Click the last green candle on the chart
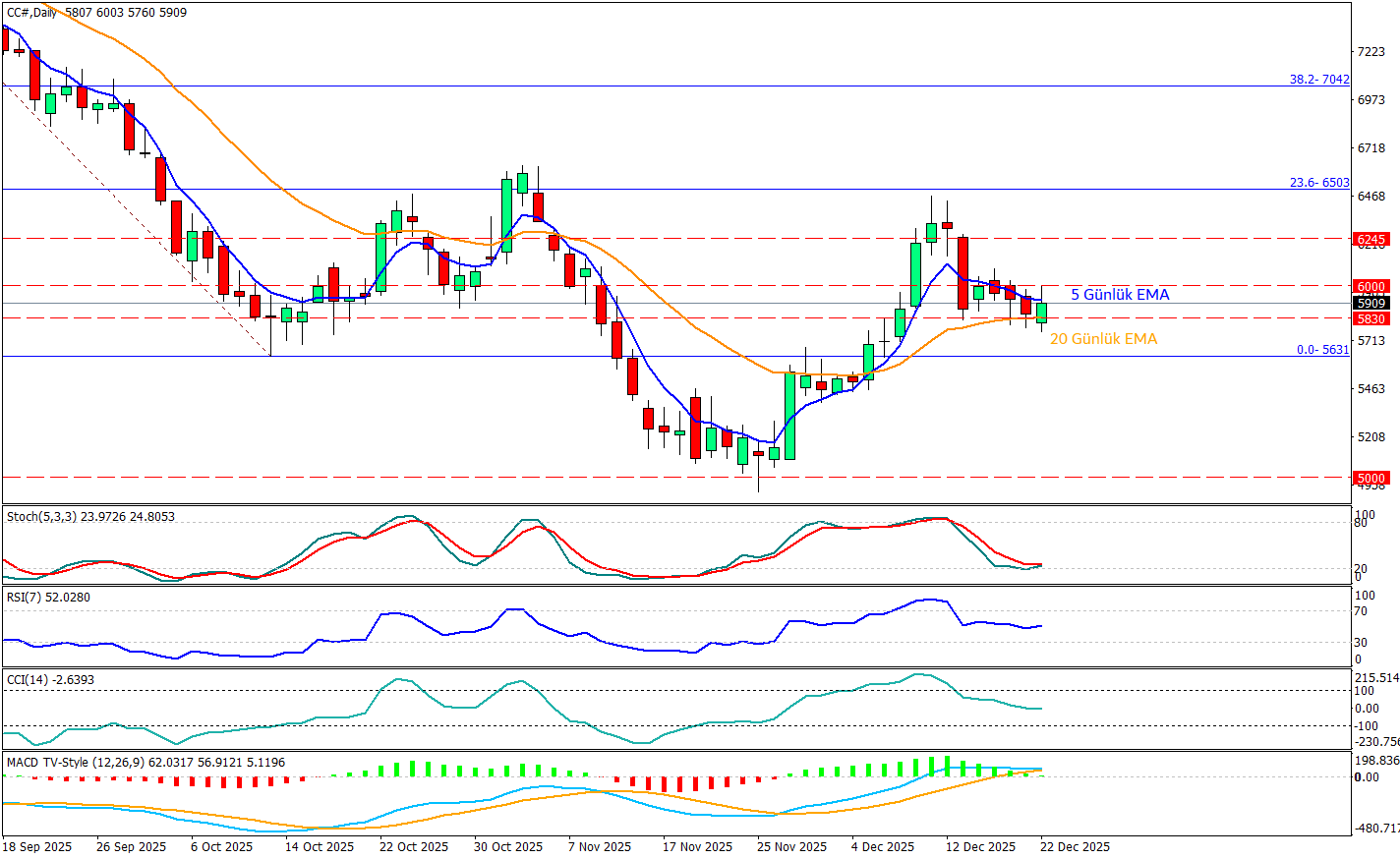1400x859 pixels. pos(1041,313)
